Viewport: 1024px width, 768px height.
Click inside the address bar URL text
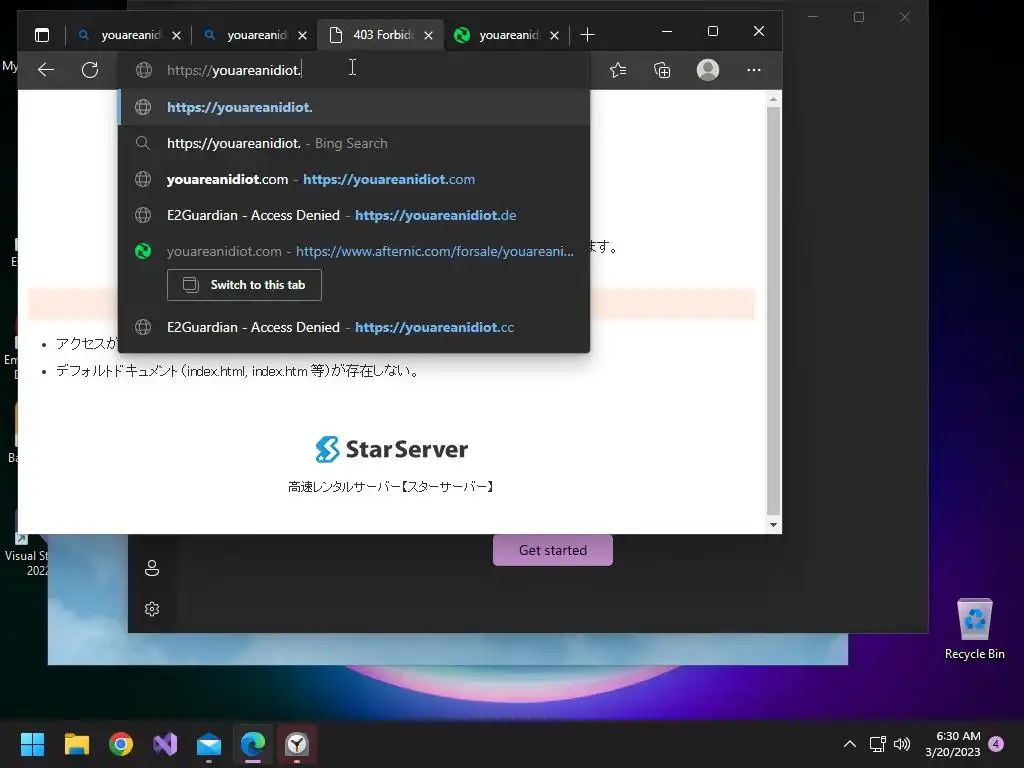click(234, 70)
